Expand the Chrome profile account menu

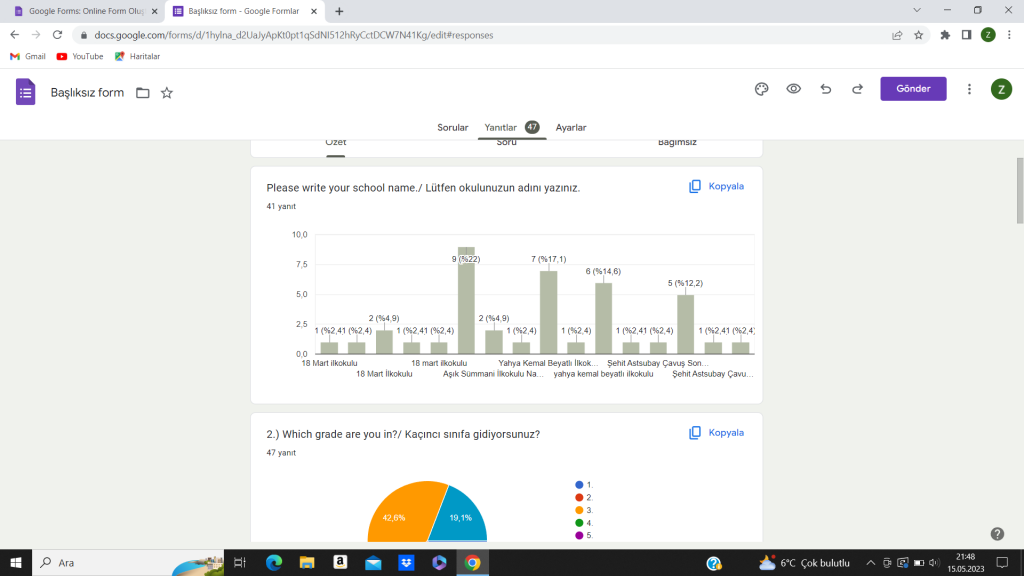click(x=989, y=33)
